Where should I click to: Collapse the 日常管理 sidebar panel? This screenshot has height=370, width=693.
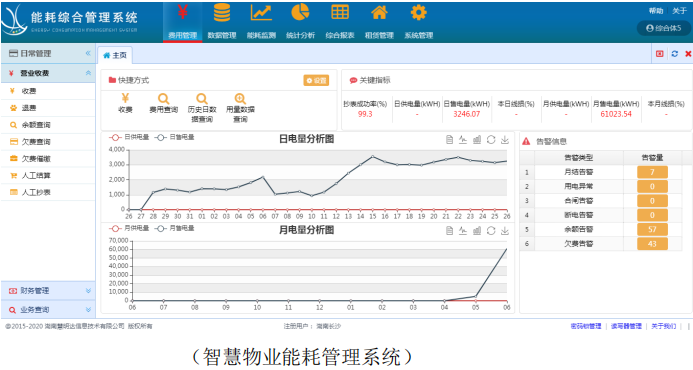click(88, 53)
